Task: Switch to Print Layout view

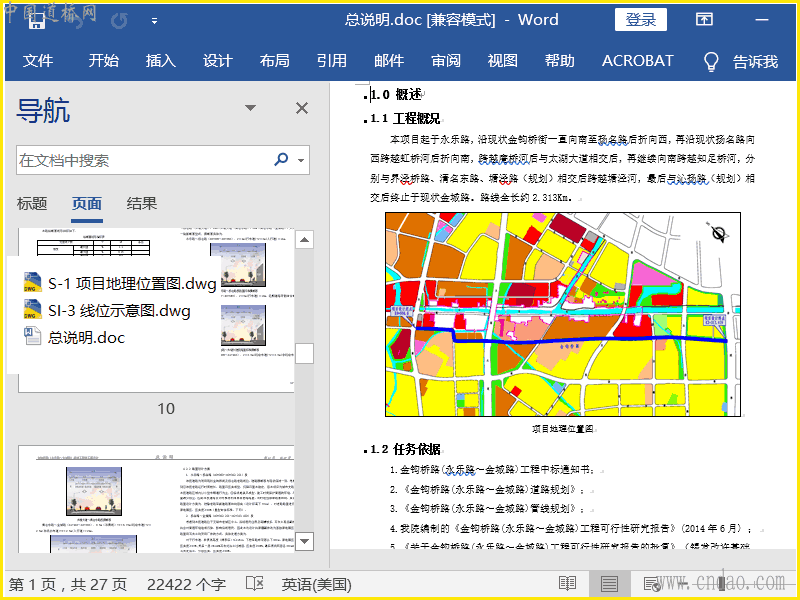Action: [x=610, y=584]
